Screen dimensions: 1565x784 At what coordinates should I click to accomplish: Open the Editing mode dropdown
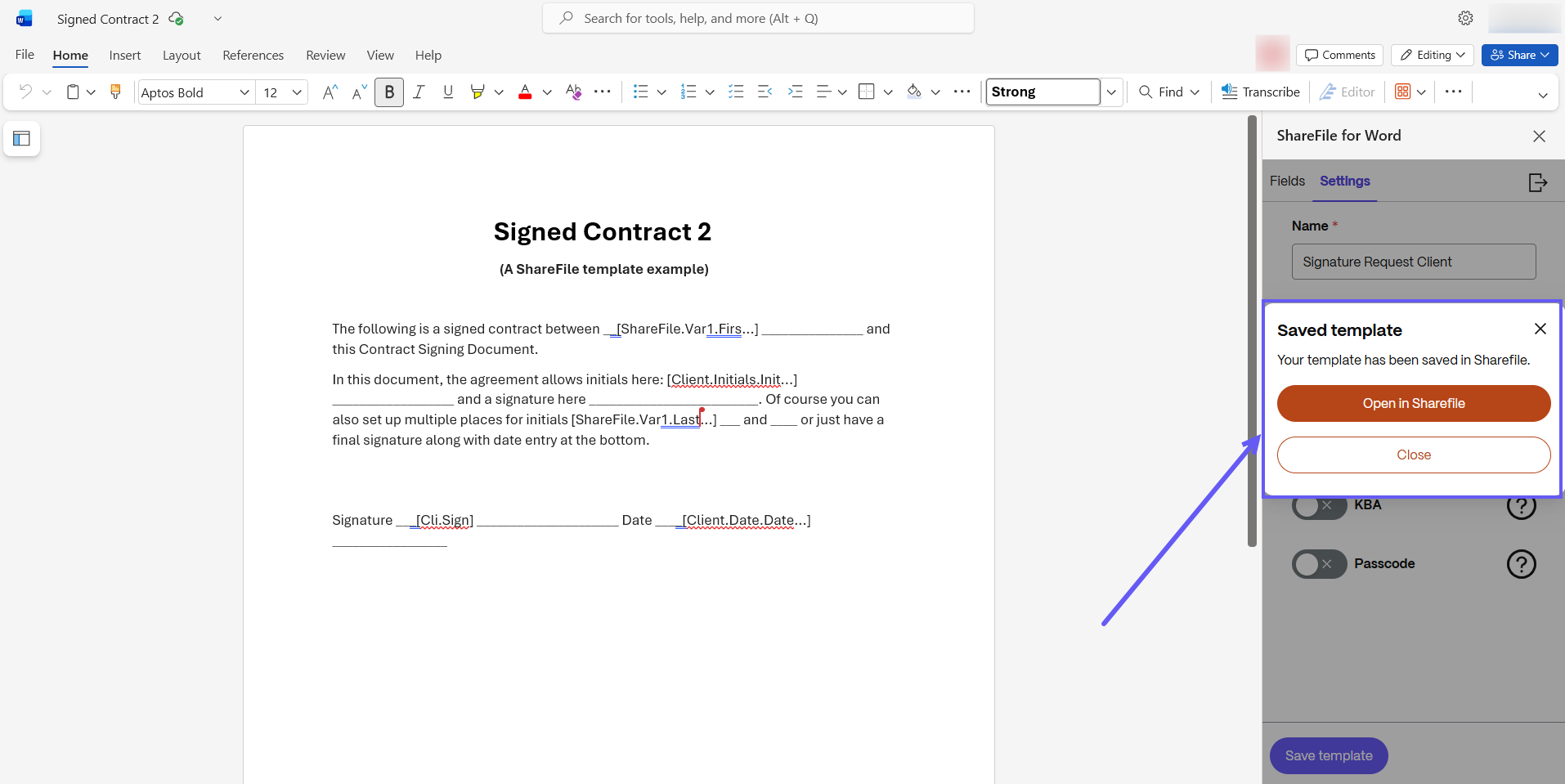[x=1433, y=55]
